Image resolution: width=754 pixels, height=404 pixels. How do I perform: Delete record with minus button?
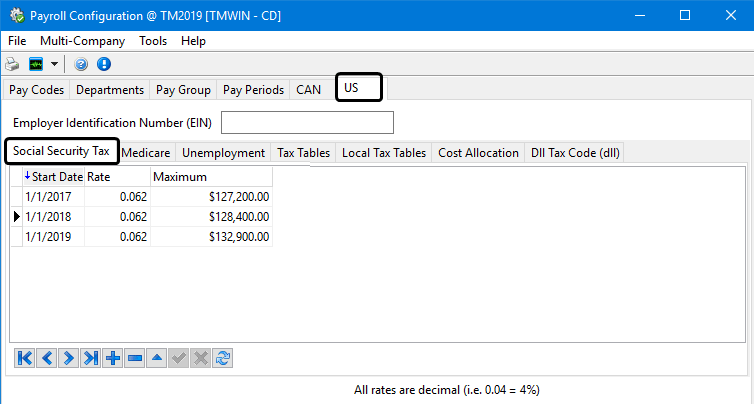pos(135,358)
